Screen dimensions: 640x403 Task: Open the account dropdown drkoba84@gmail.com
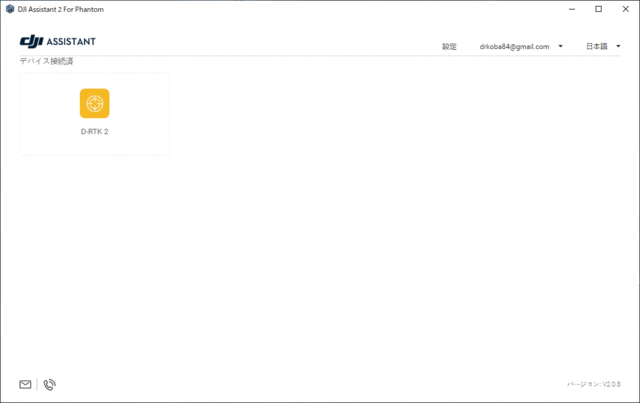point(514,47)
